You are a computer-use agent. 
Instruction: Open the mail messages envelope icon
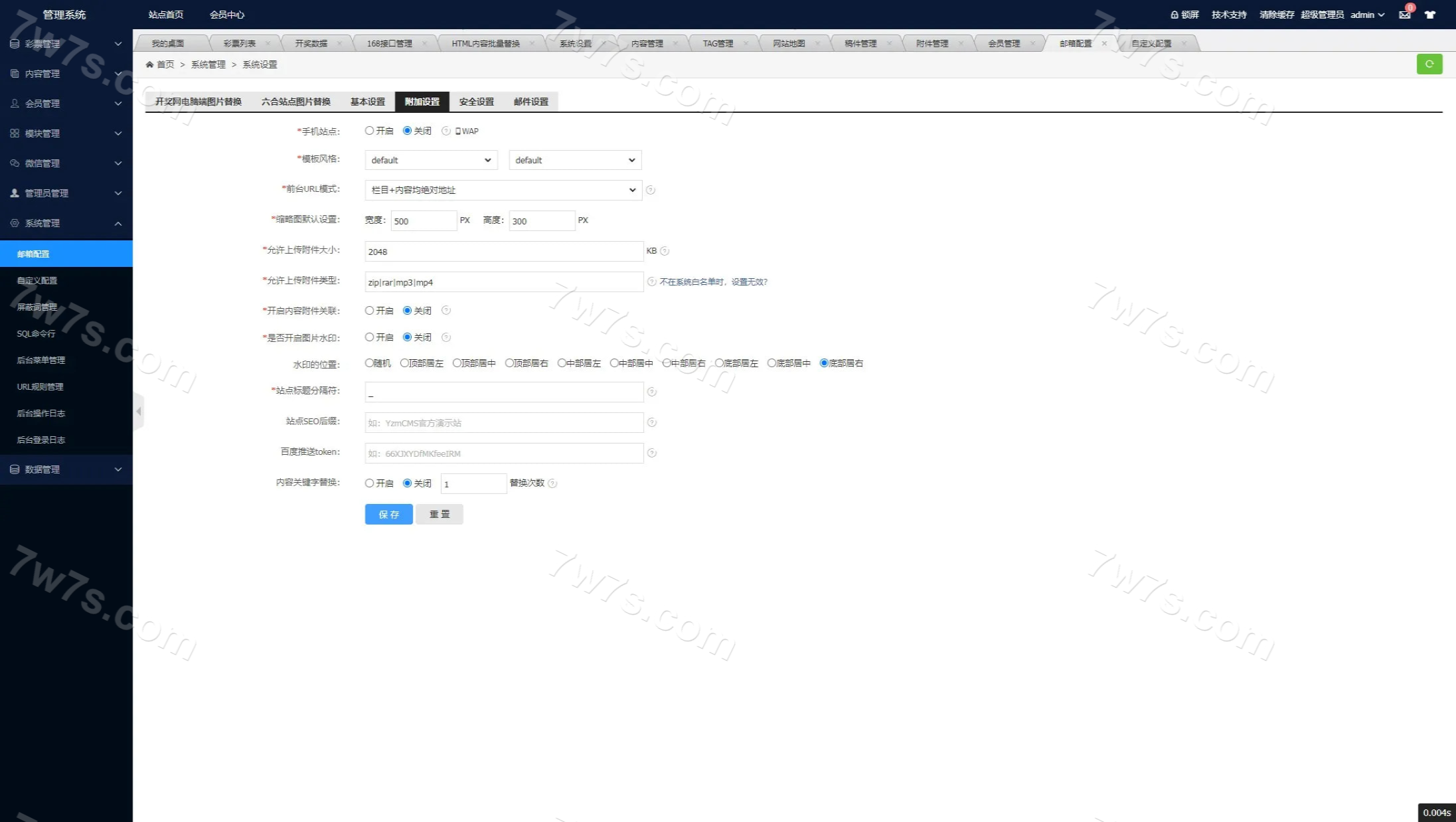(1404, 15)
